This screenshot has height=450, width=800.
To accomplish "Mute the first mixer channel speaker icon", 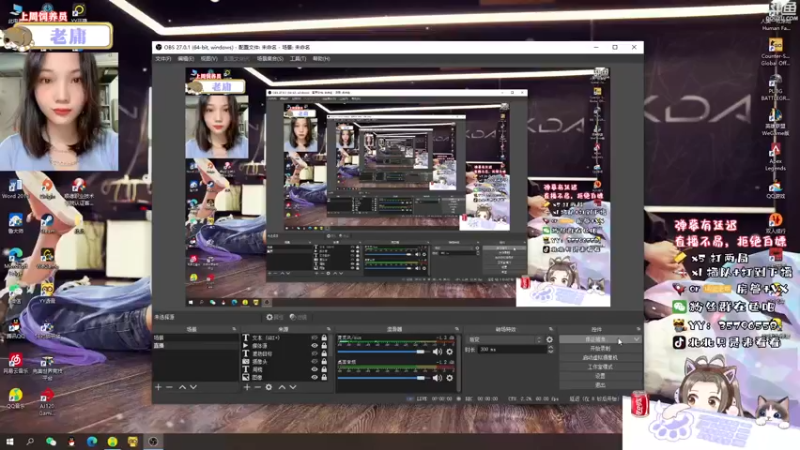I will point(437,352).
